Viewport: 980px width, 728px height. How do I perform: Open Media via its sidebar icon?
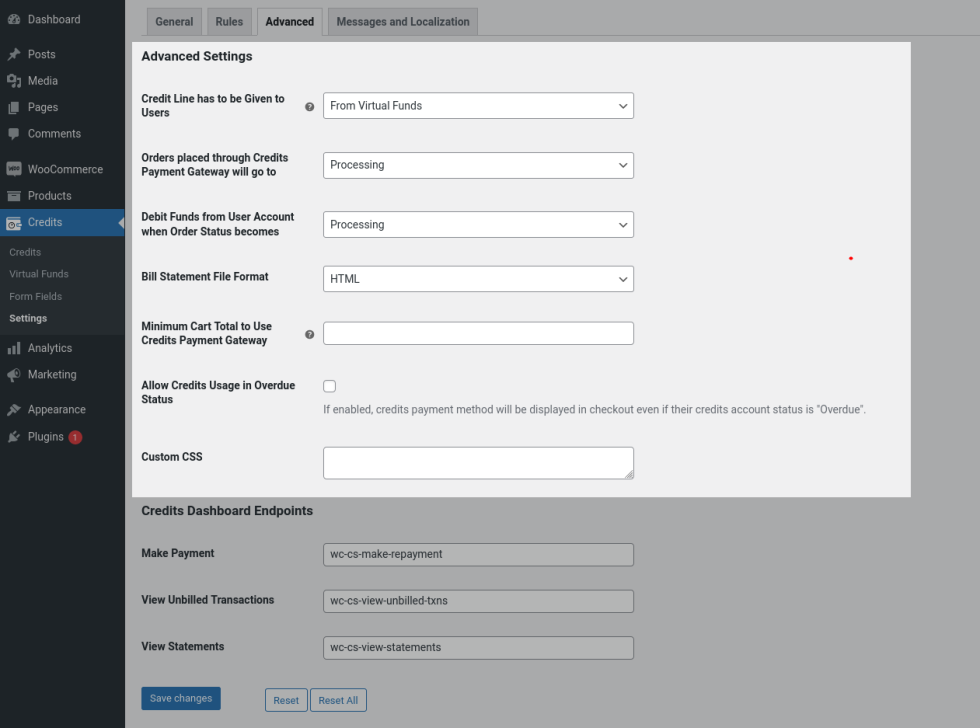(14, 81)
